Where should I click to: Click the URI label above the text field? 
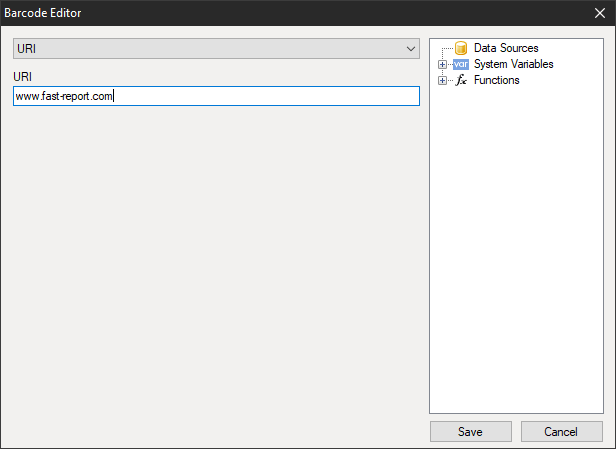[22, 76]
